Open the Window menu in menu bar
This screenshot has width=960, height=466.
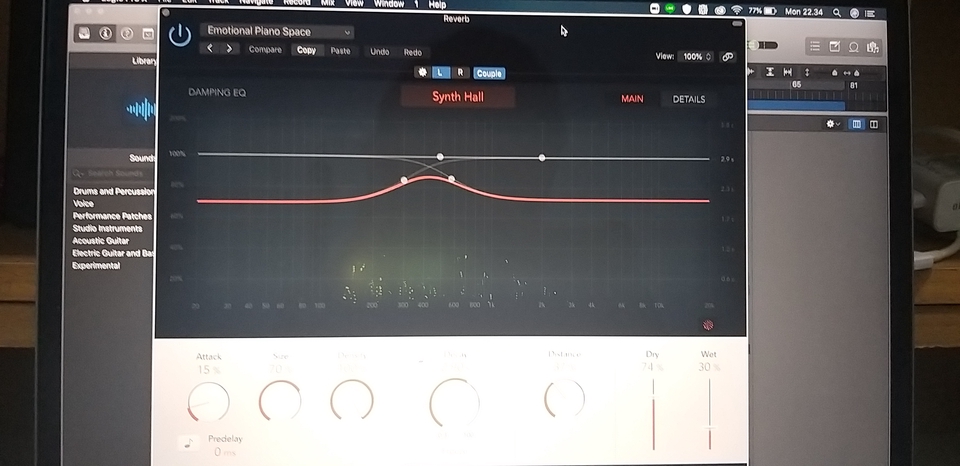point(389,4)
